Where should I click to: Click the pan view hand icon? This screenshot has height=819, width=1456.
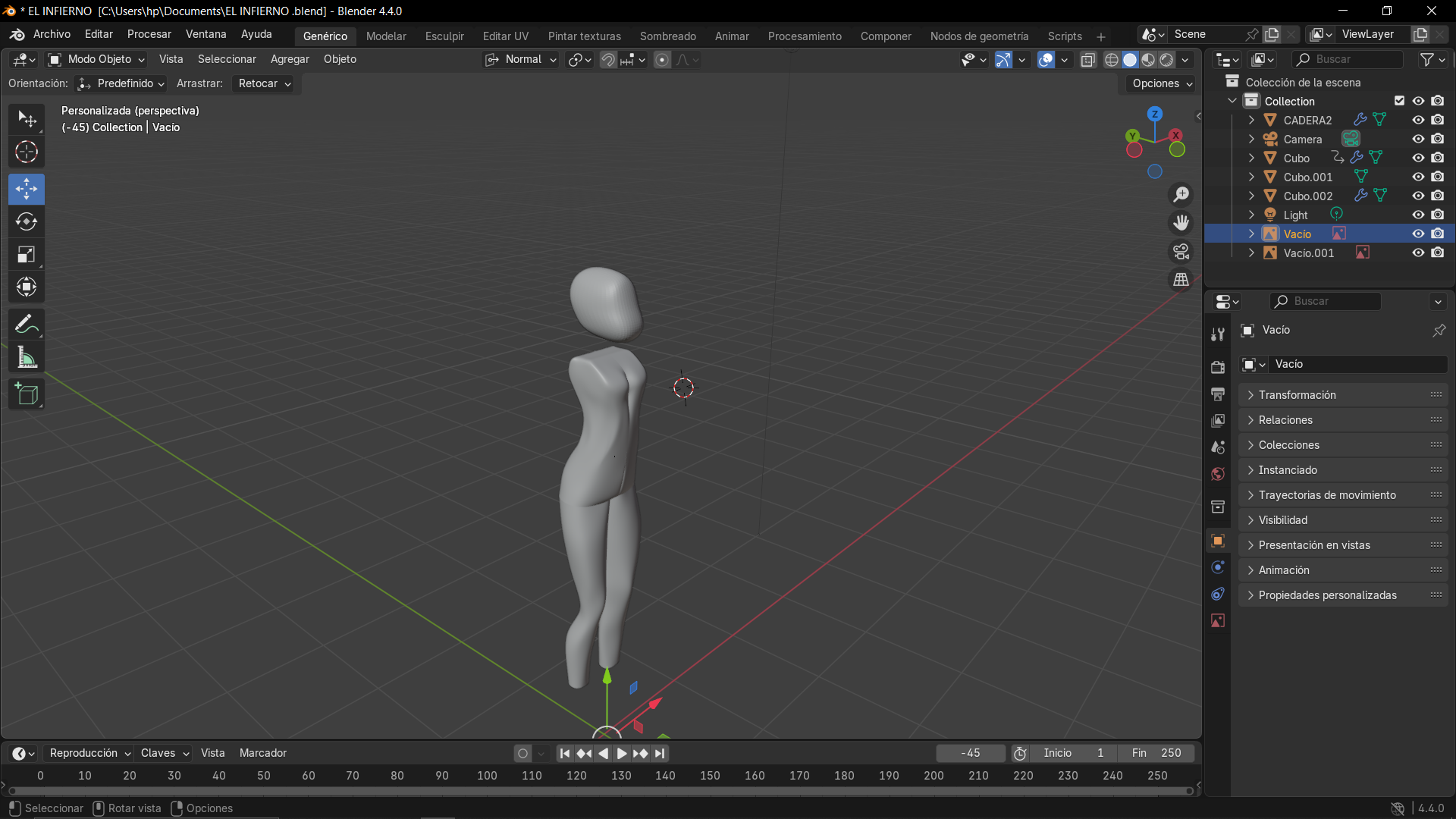1181,223
